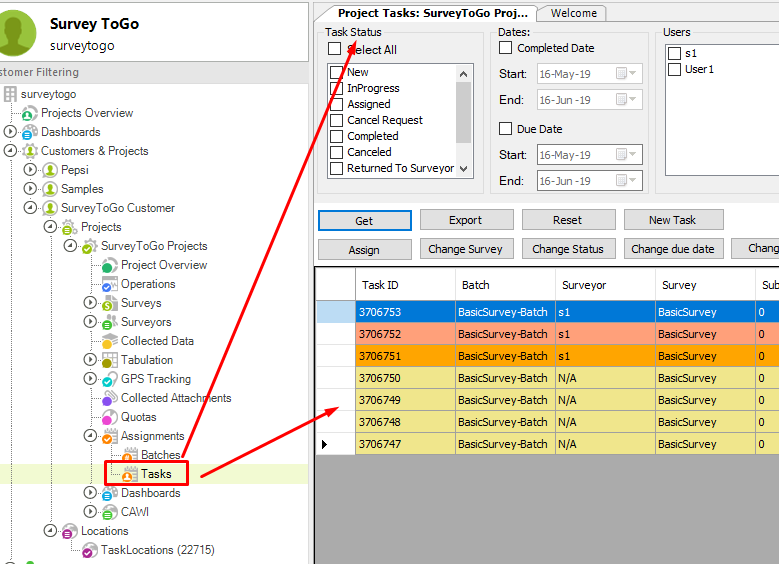This screenshot has height=564, width=779.
Task: Click the Customers & Projects gear icon
Action: (x=29, y=151)
